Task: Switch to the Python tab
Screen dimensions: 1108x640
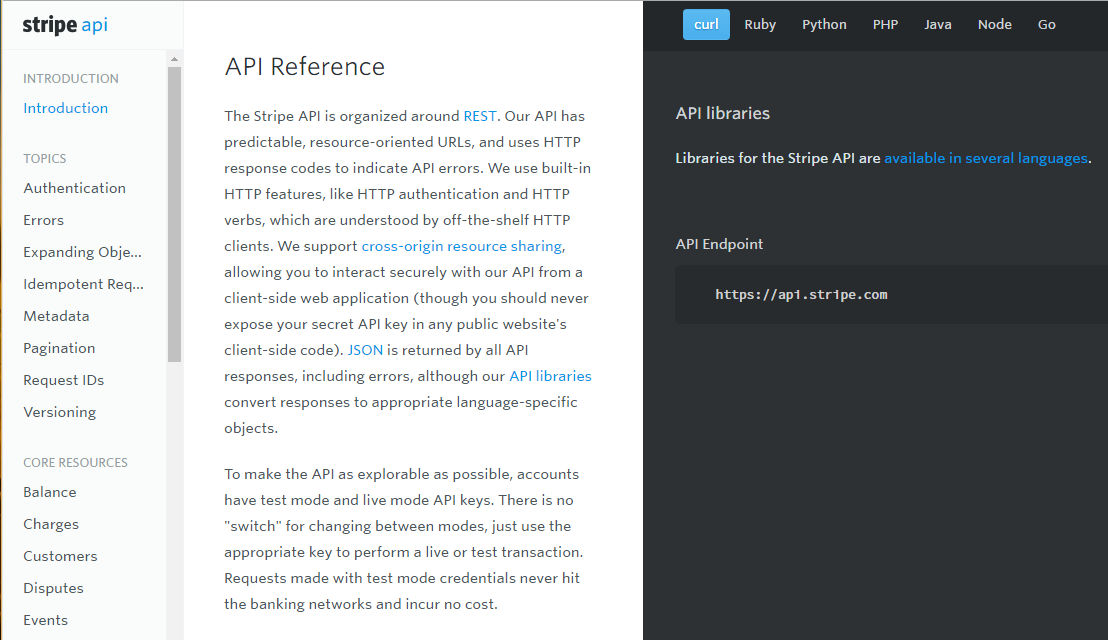Action: click(x=824, y=25)
